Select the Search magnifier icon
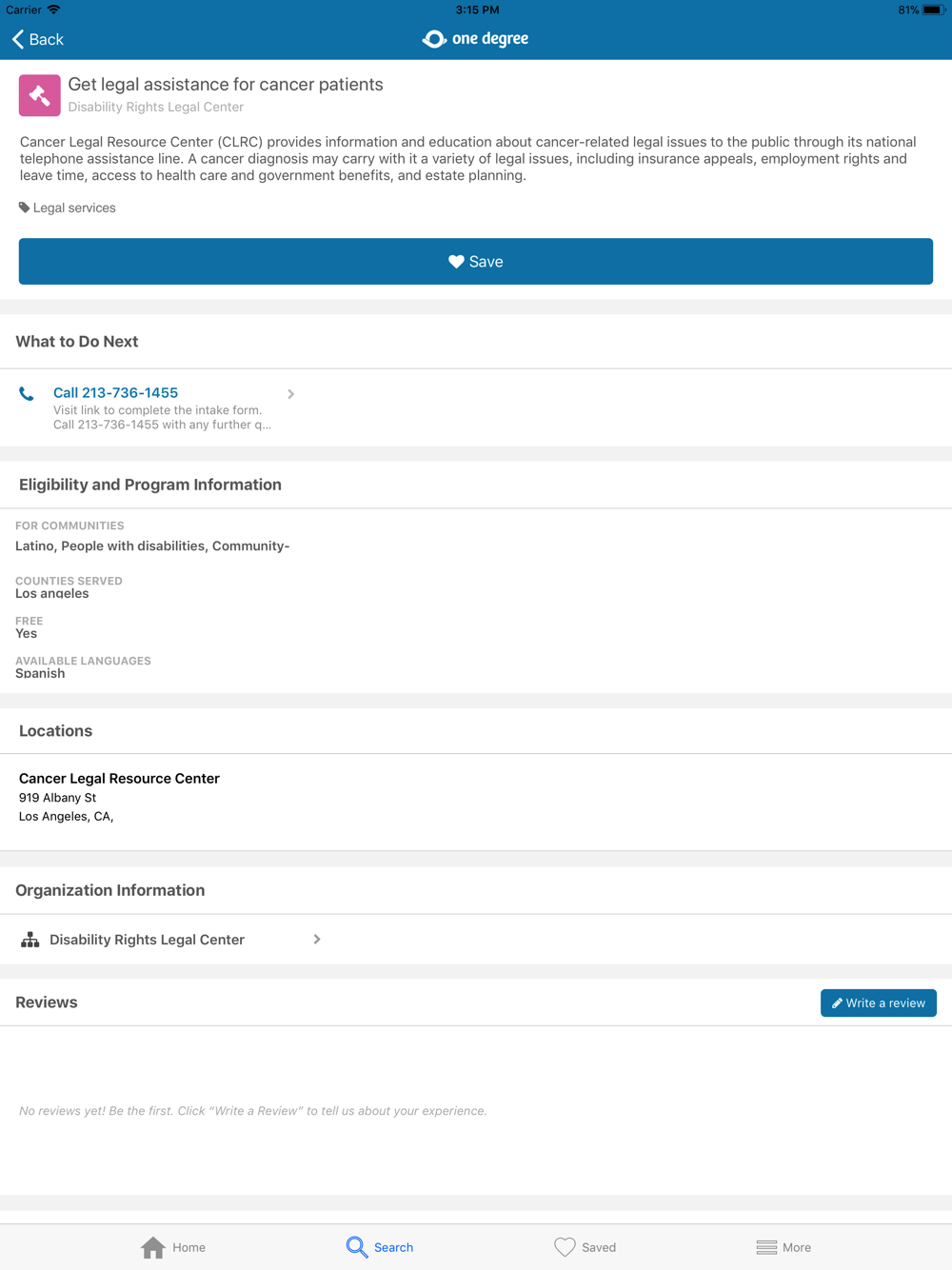 coord(356,1247)
